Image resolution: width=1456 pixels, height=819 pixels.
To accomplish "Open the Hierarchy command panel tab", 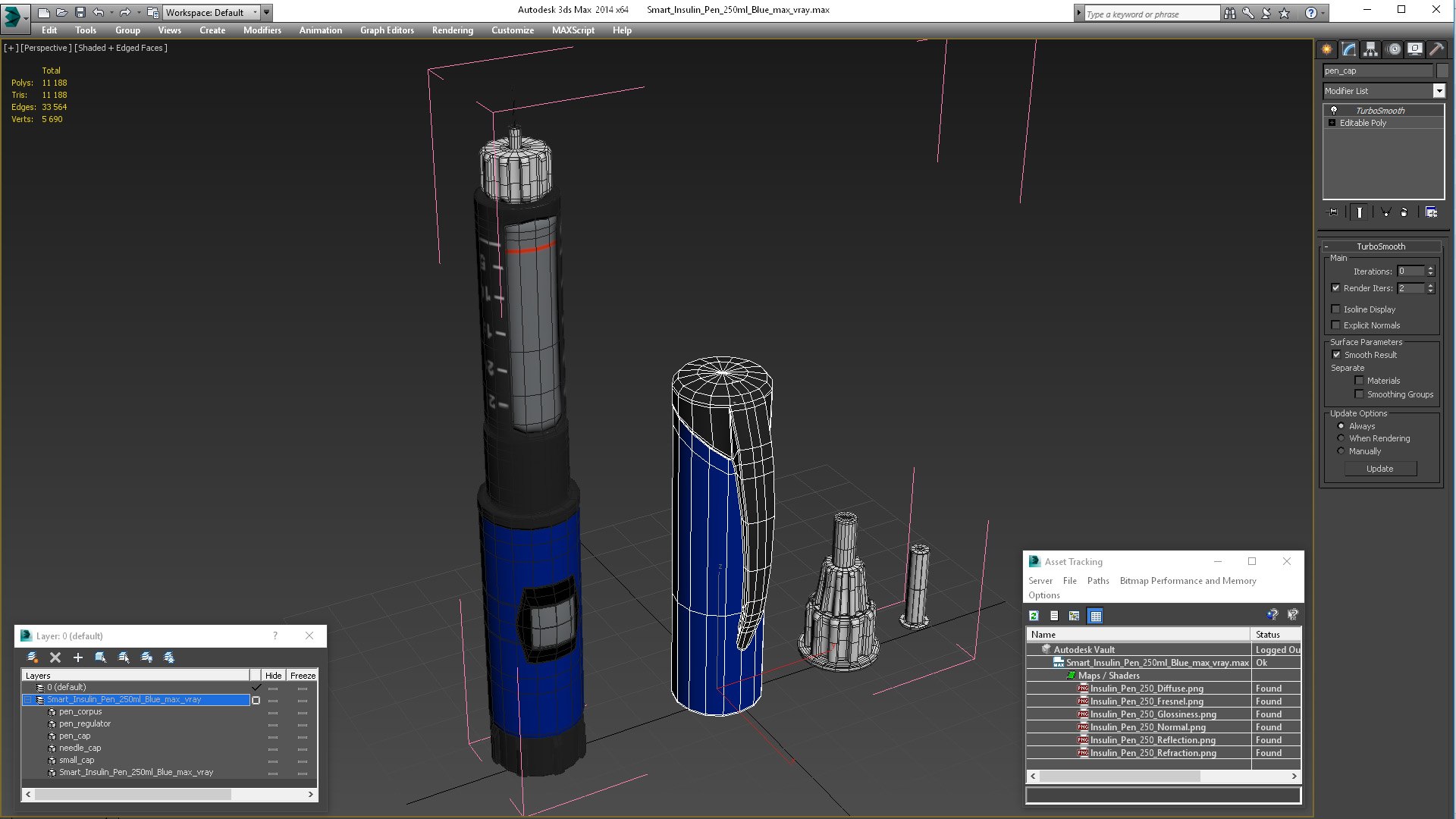I will click(1370, 49).
